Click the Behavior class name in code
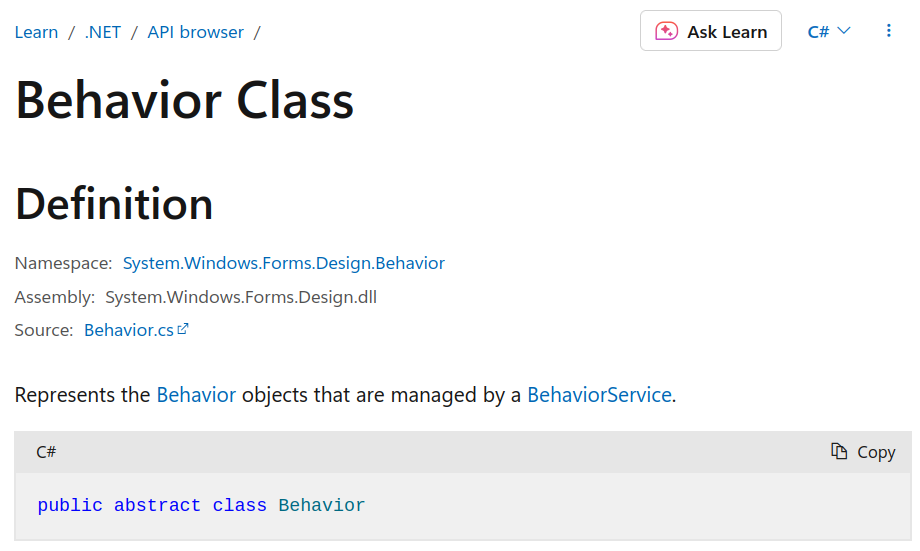Viewport: 920px width, 551px height. [x=322, y=506]
